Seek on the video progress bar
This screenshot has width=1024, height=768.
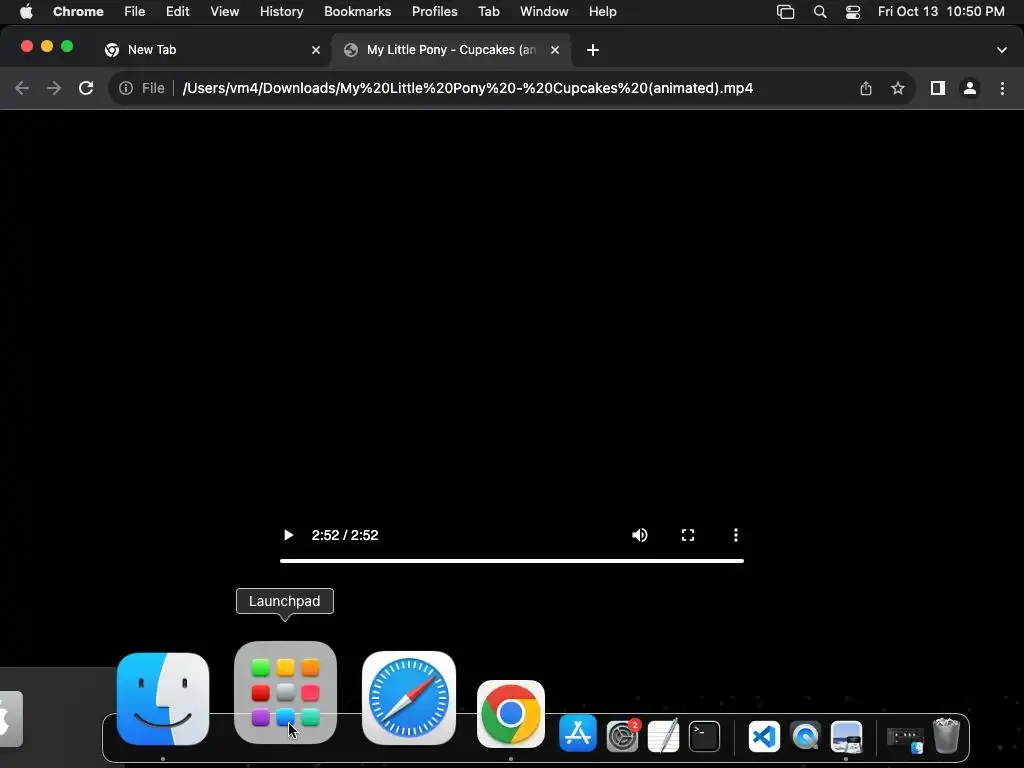point(512,561)
